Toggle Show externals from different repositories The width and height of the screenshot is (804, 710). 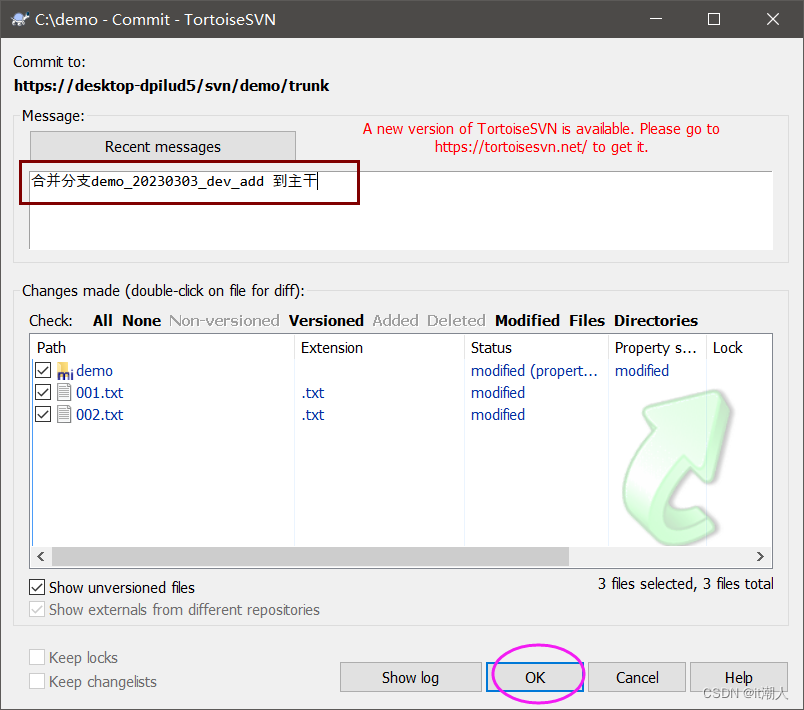[x=37, y=610]
